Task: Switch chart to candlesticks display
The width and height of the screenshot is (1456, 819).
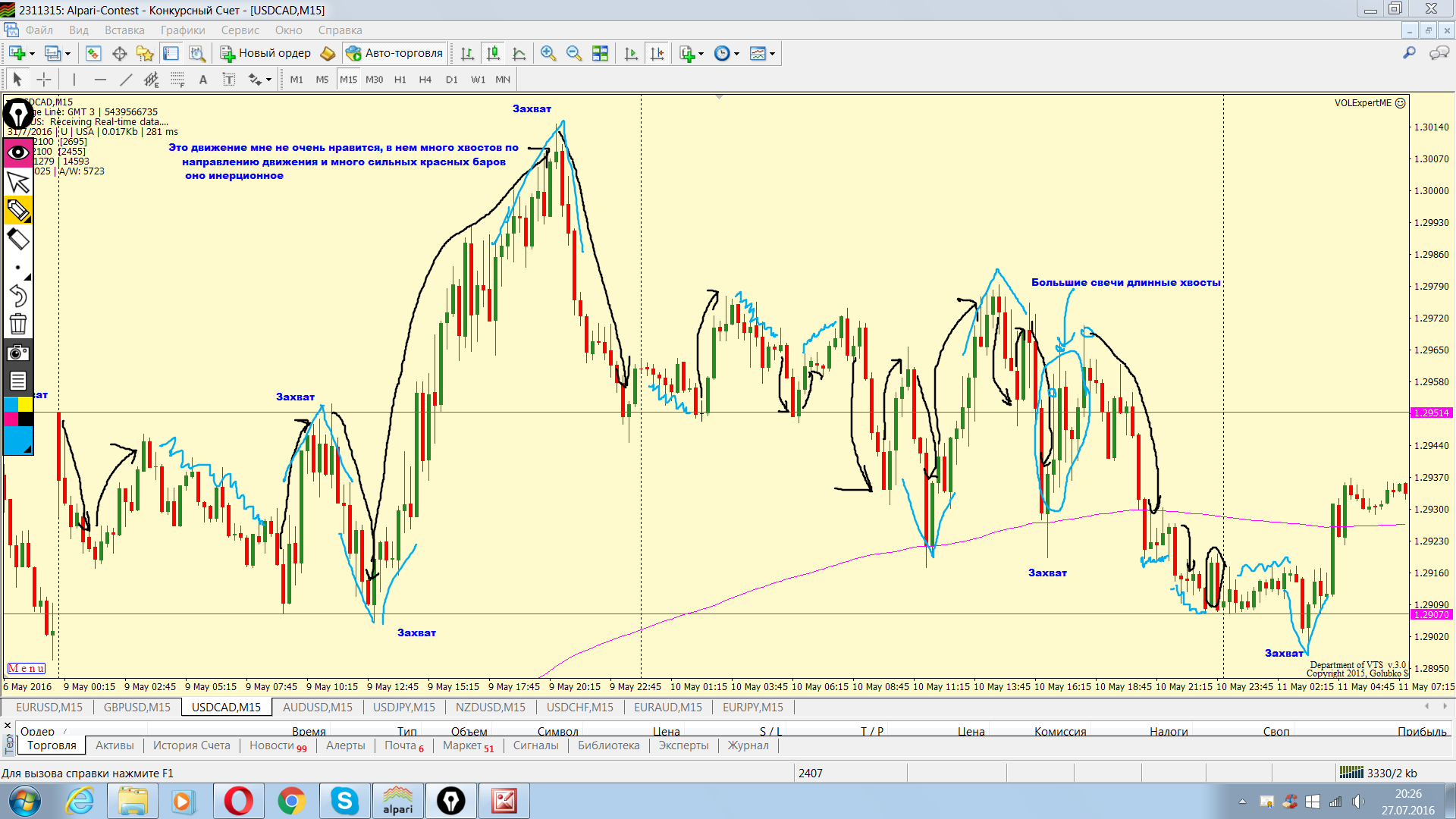Action: tap(493, 53)
